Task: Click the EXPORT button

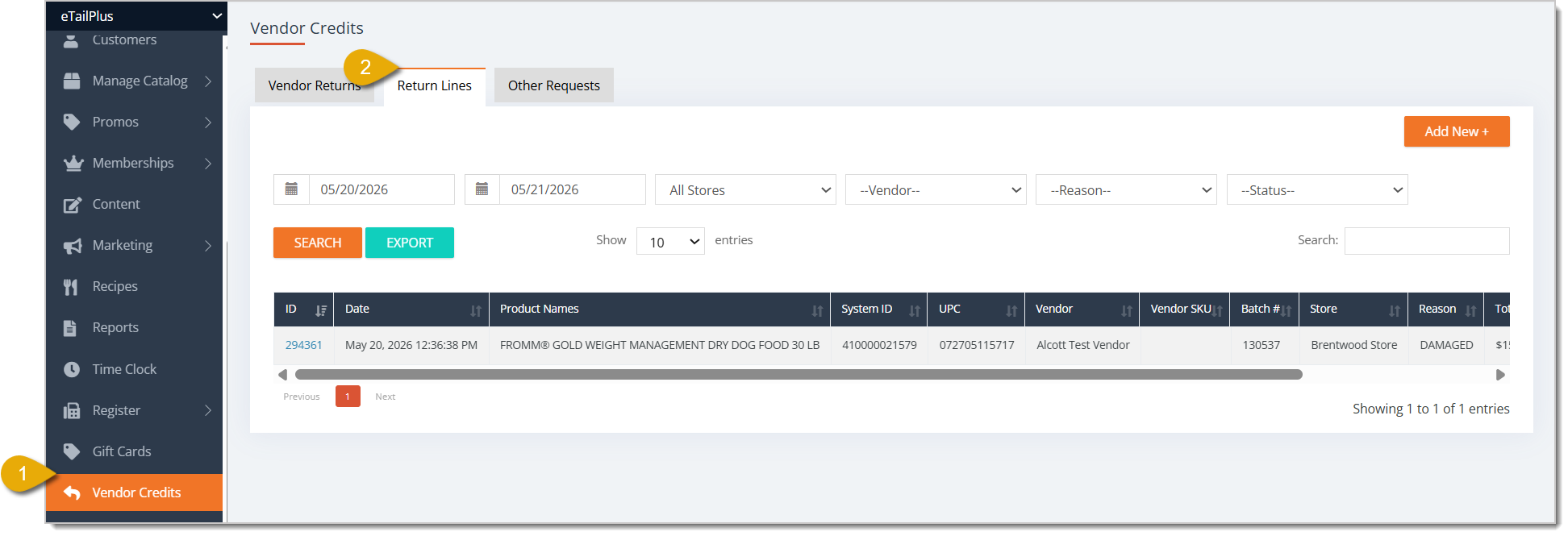Action: pos(410,243)
